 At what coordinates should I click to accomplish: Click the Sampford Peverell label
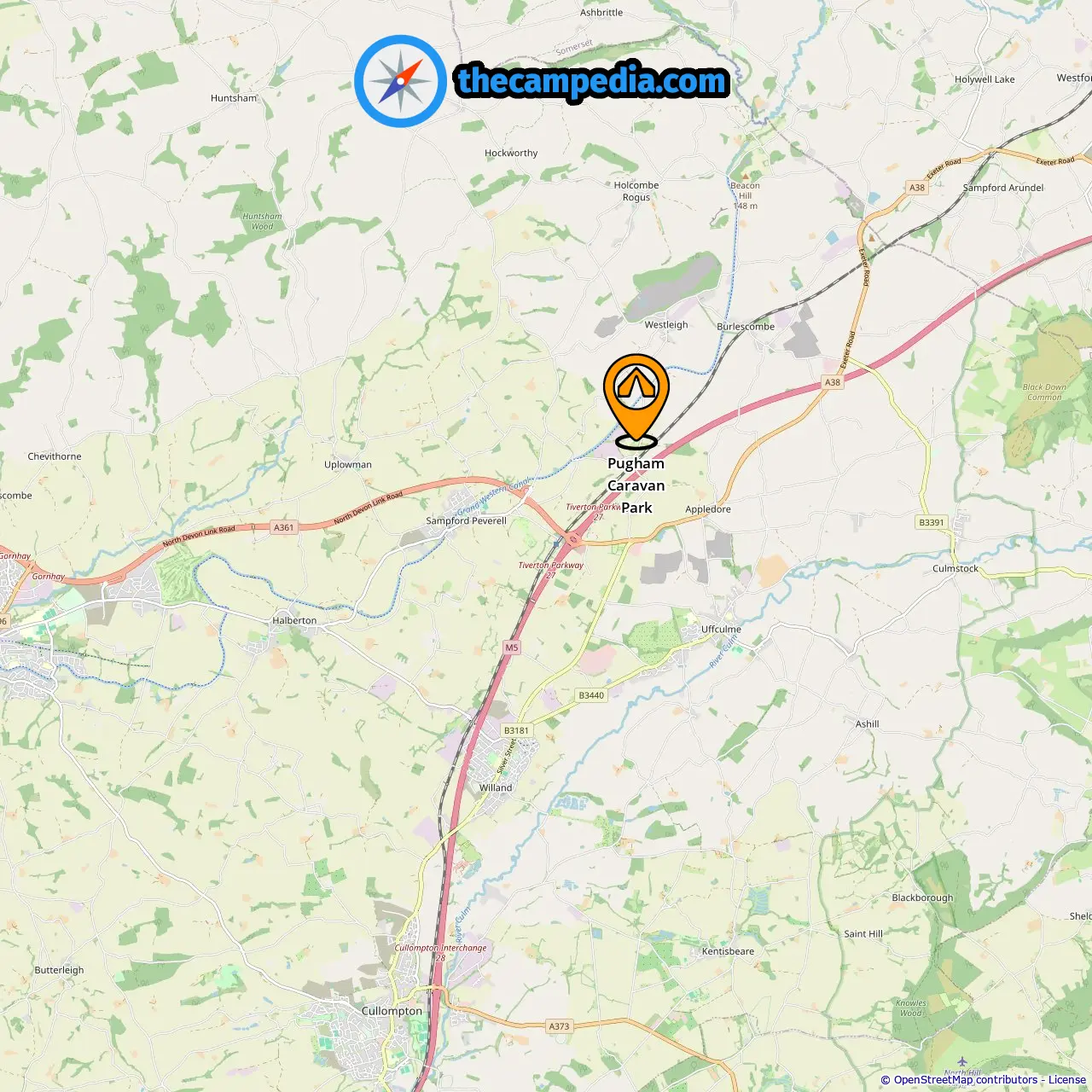pos(466,520)
